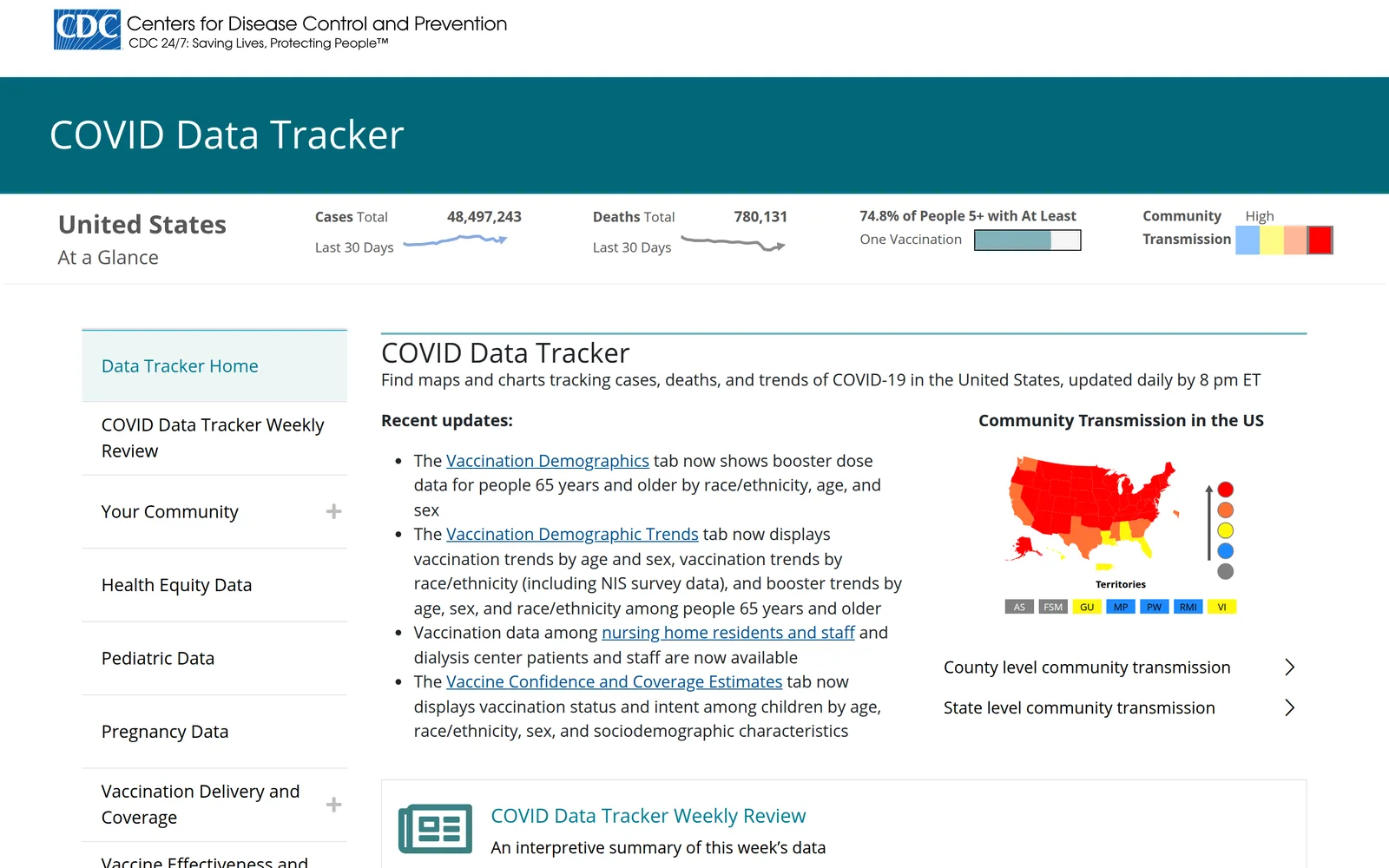This screenshot has width=1389, height=868.
Task: Click the gray legend dot
Action: [1226, 571]
